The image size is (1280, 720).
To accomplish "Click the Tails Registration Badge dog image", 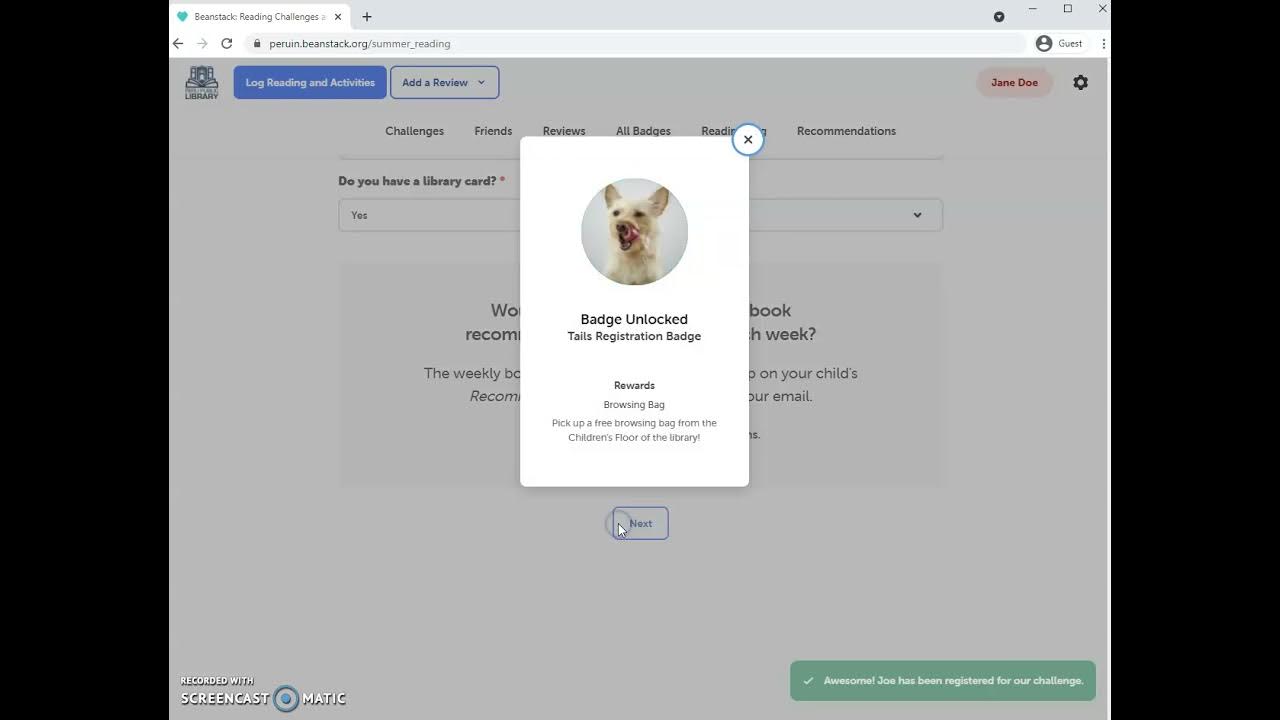I will (x=634, y=232).
